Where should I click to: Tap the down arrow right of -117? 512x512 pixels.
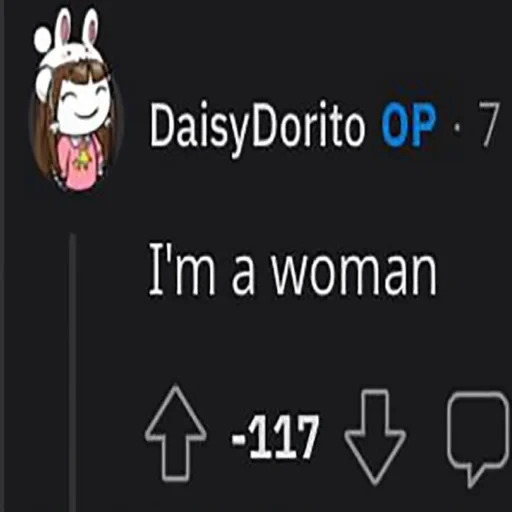point(375,437)
